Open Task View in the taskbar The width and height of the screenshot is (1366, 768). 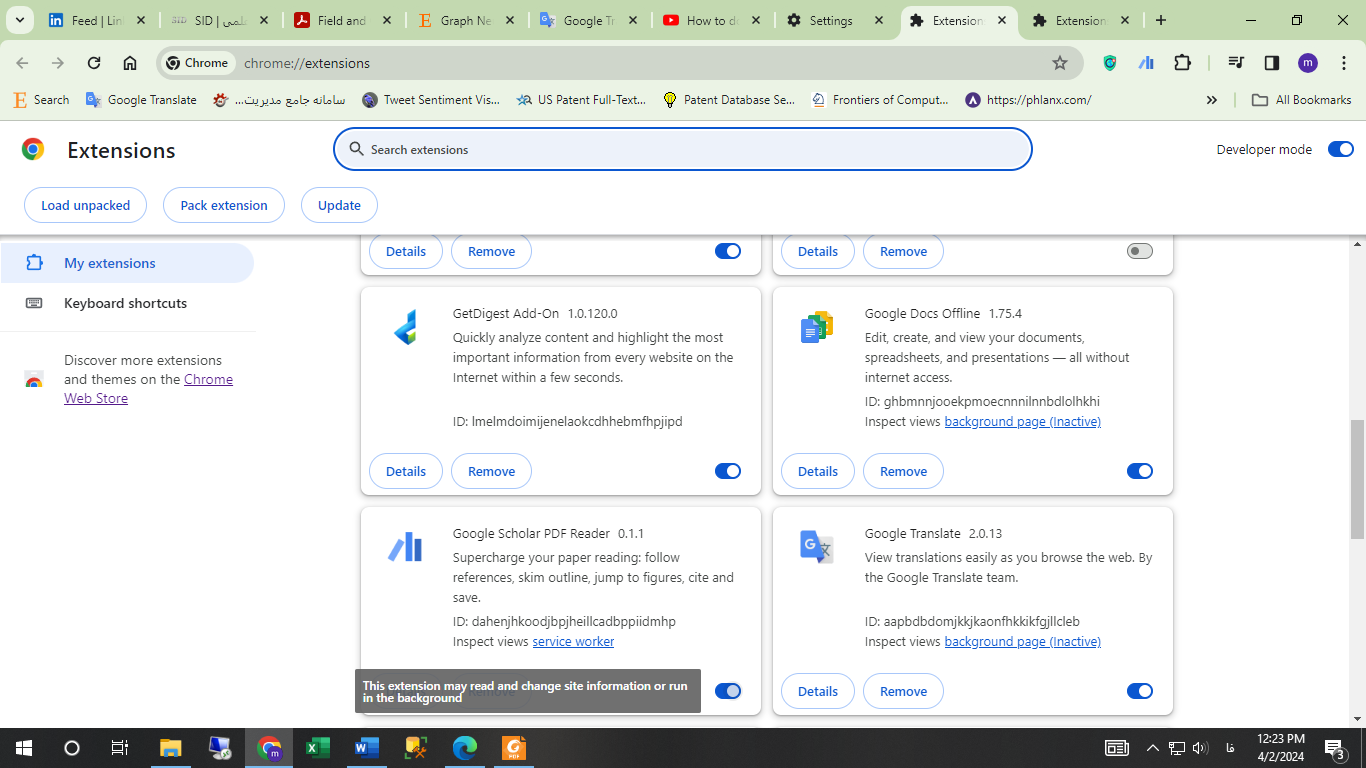[x=119, y=748]
